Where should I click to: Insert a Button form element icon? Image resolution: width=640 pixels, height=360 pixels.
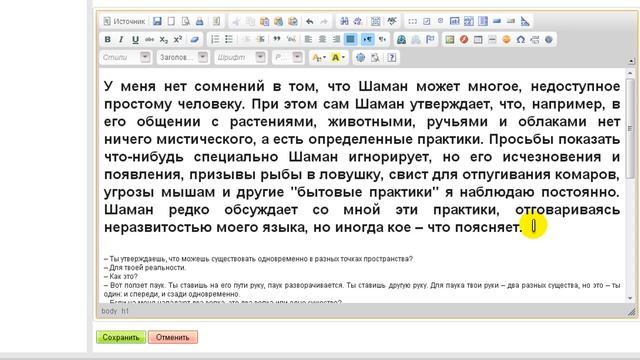[497, 21]
